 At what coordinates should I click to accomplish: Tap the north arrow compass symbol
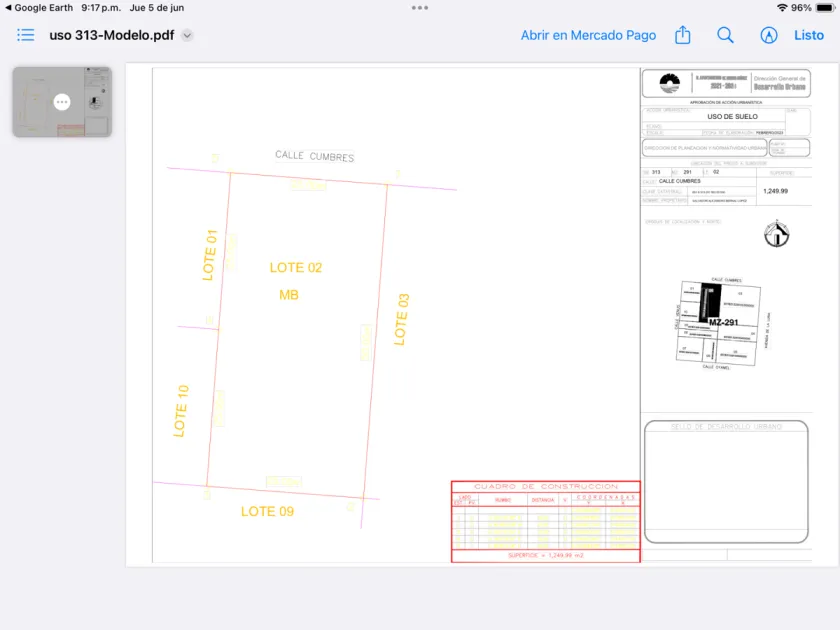776,234
